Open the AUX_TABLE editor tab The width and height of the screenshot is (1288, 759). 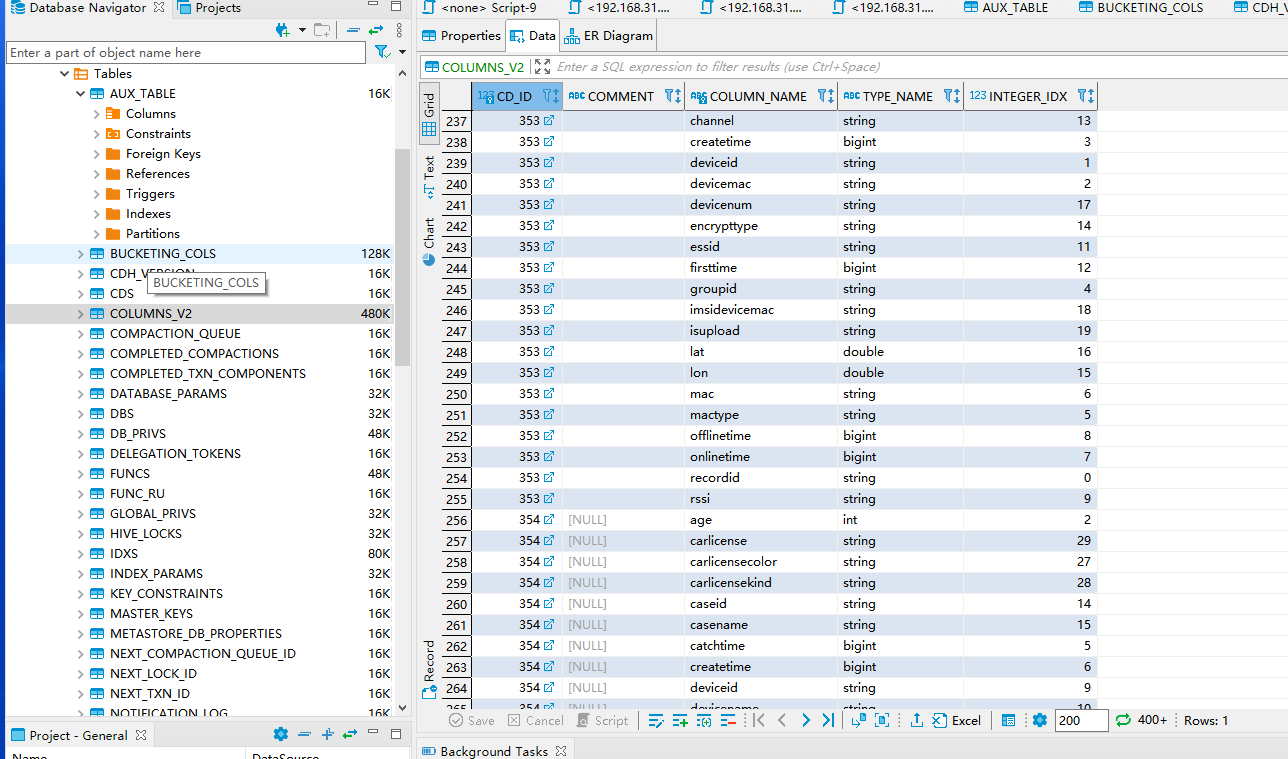(x=1007, y=8)
